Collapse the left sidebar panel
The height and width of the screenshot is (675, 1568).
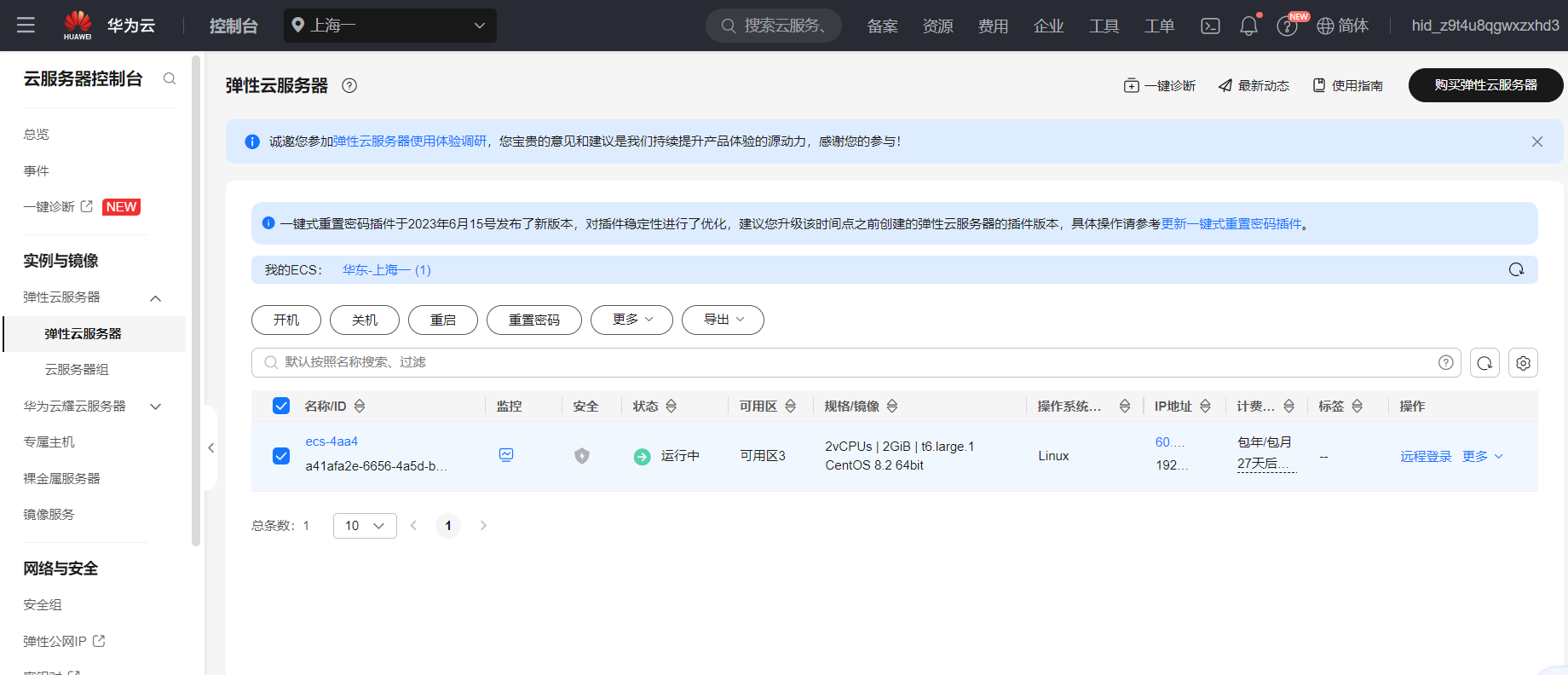click(210, 447)
